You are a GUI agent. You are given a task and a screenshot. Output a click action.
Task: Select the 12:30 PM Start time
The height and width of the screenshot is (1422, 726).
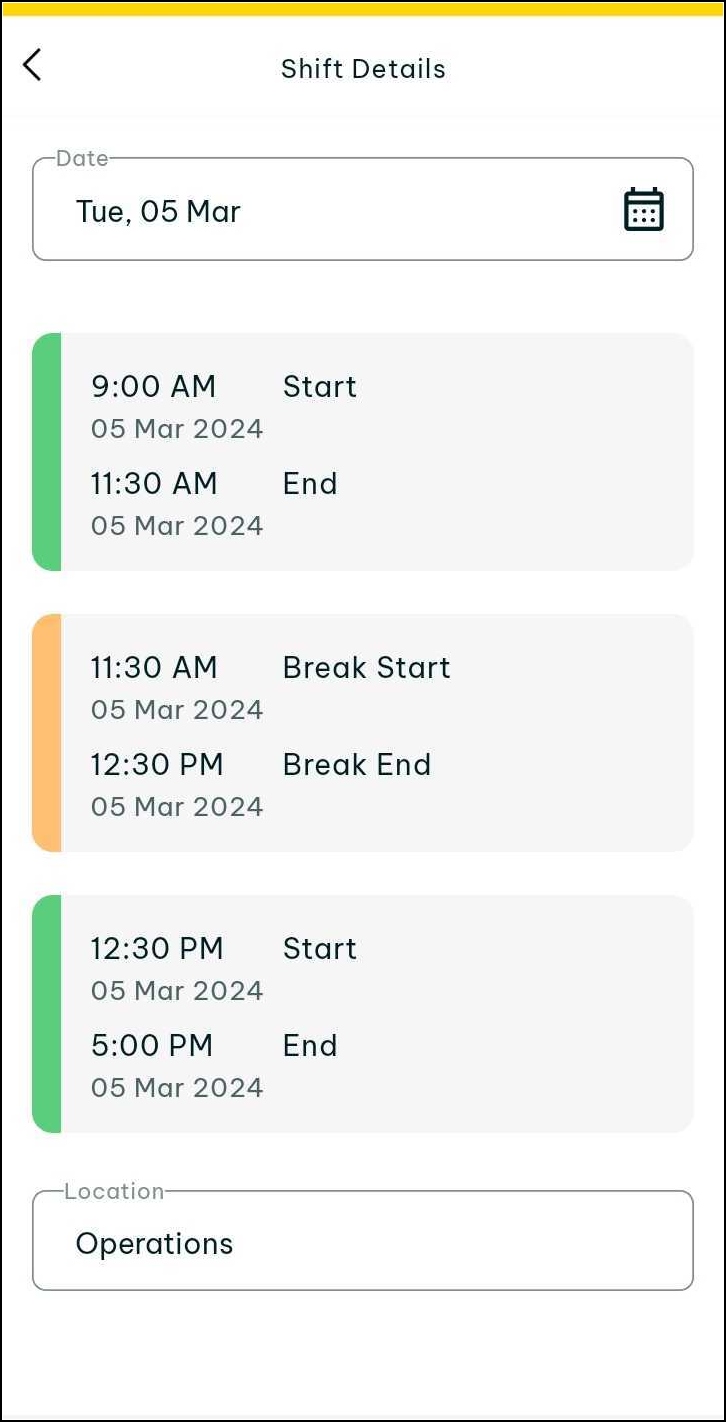tap(157, 949)
